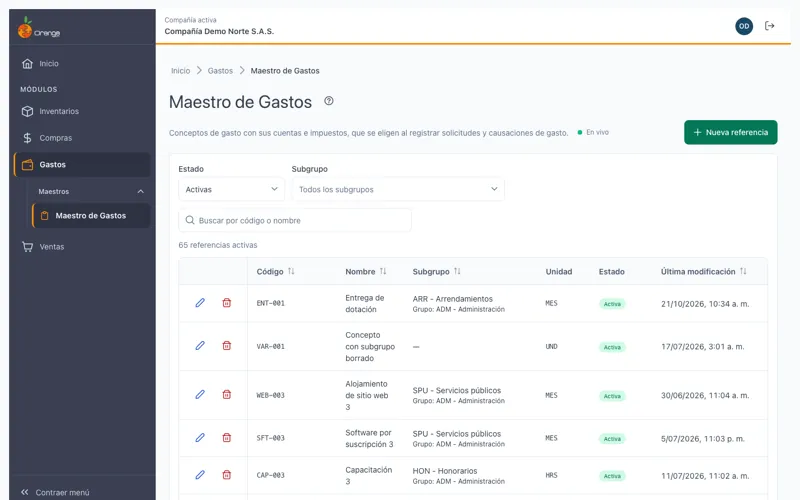Go to Inicio breadcrumb link

coord(180,71)
